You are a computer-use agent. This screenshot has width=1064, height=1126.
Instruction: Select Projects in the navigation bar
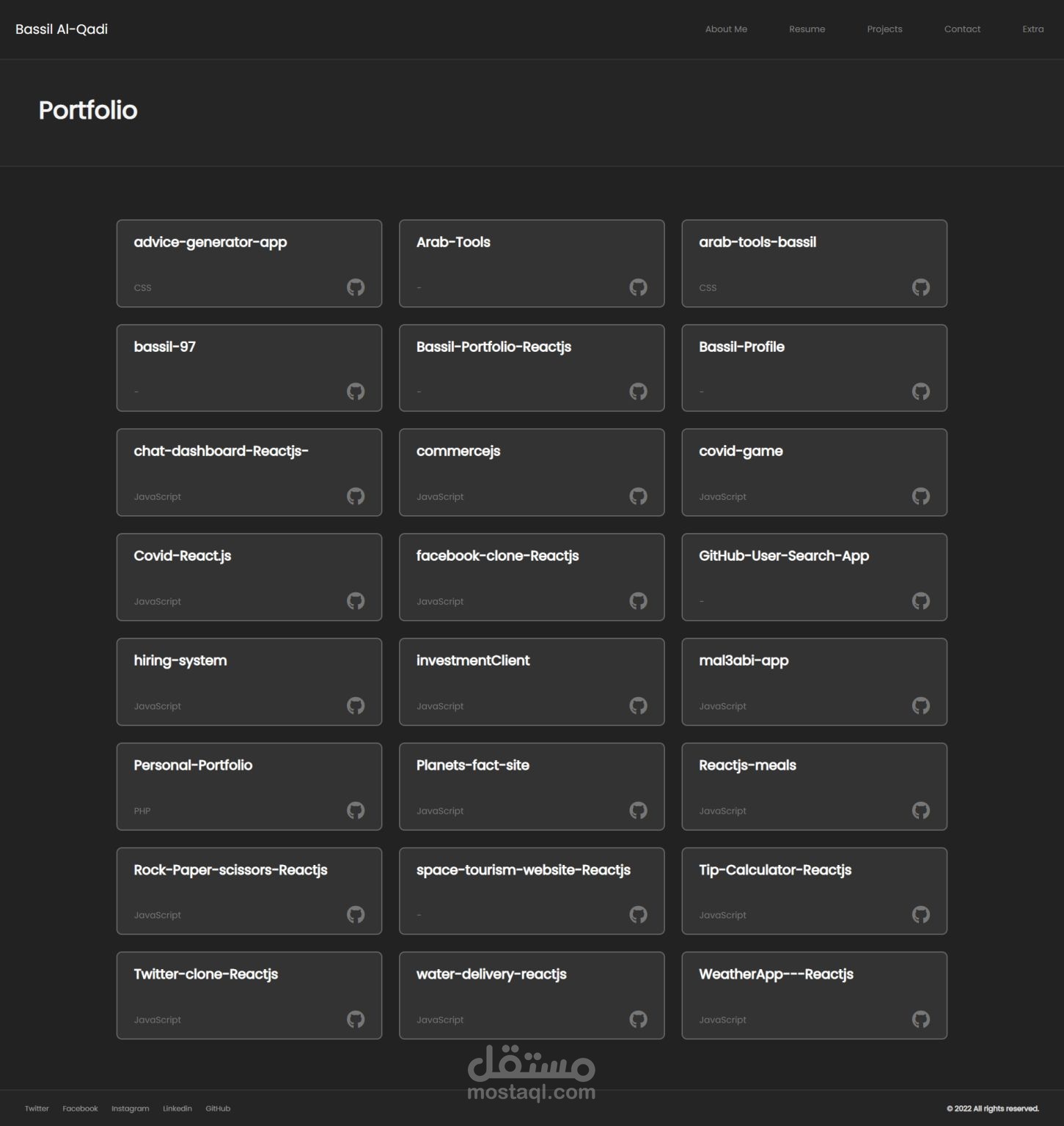884,29
